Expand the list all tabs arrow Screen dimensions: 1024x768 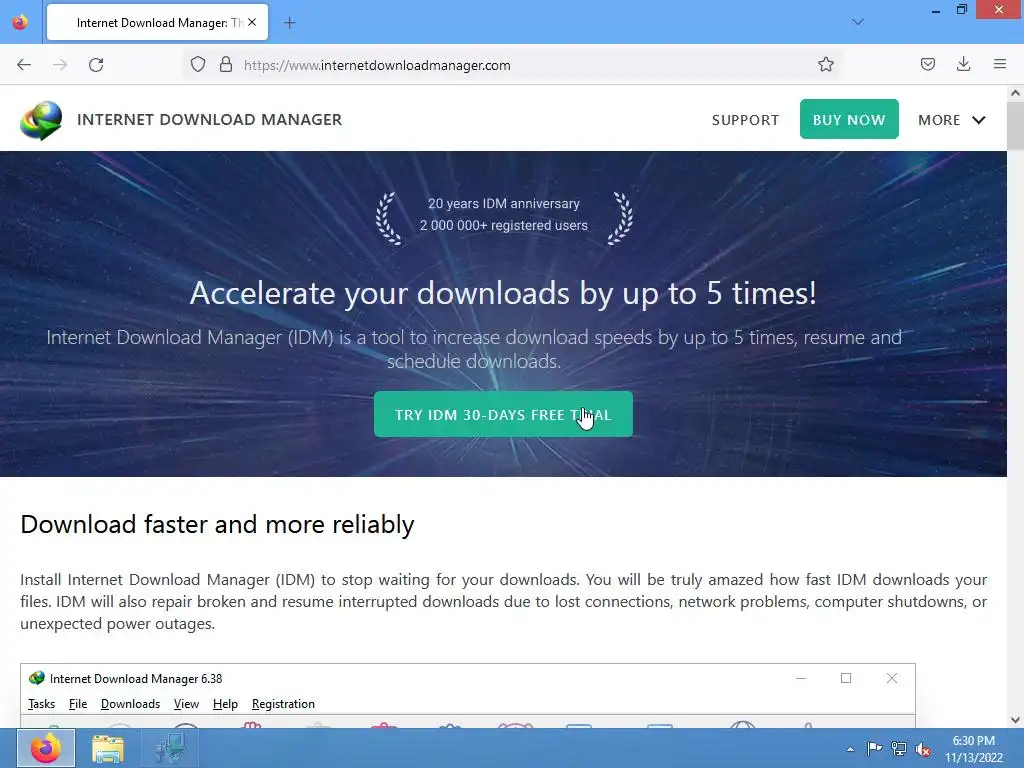(858, 22)
